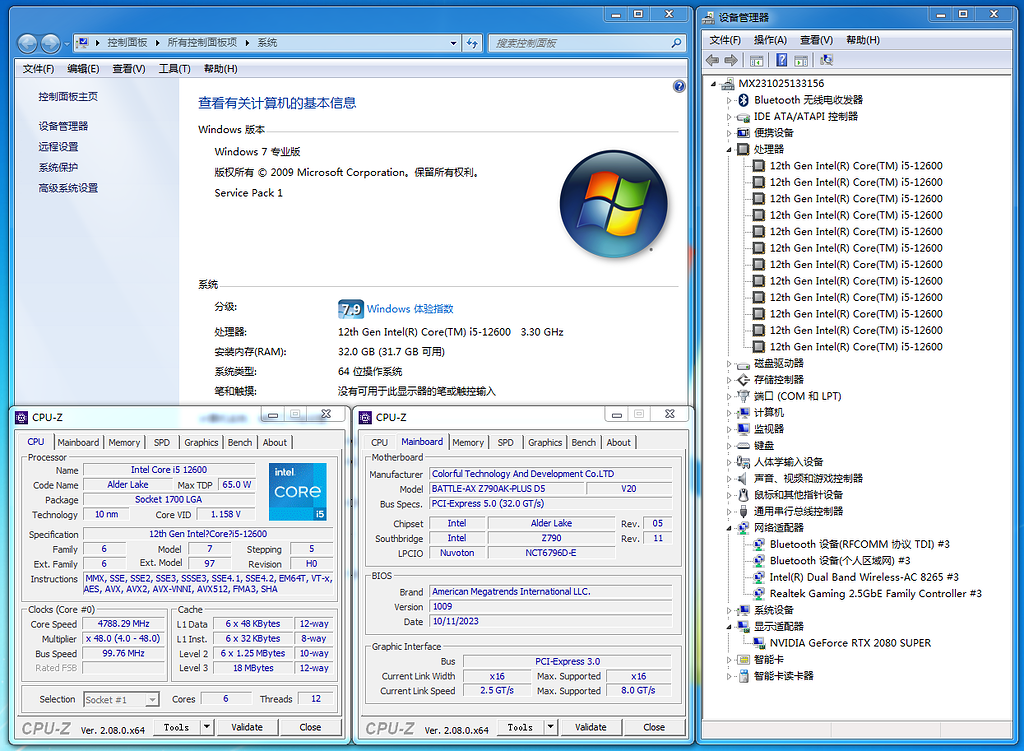The height and width of the screenshot is (751, 1024).
Task: Click the Forward arrow in Control Panel window
Action: pos(50,43)
